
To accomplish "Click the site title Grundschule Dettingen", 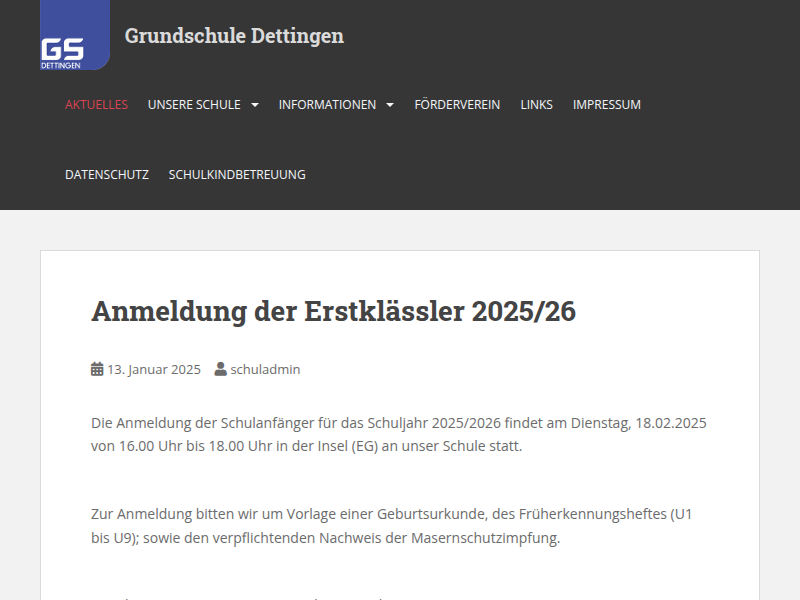I will click(234, 37).
